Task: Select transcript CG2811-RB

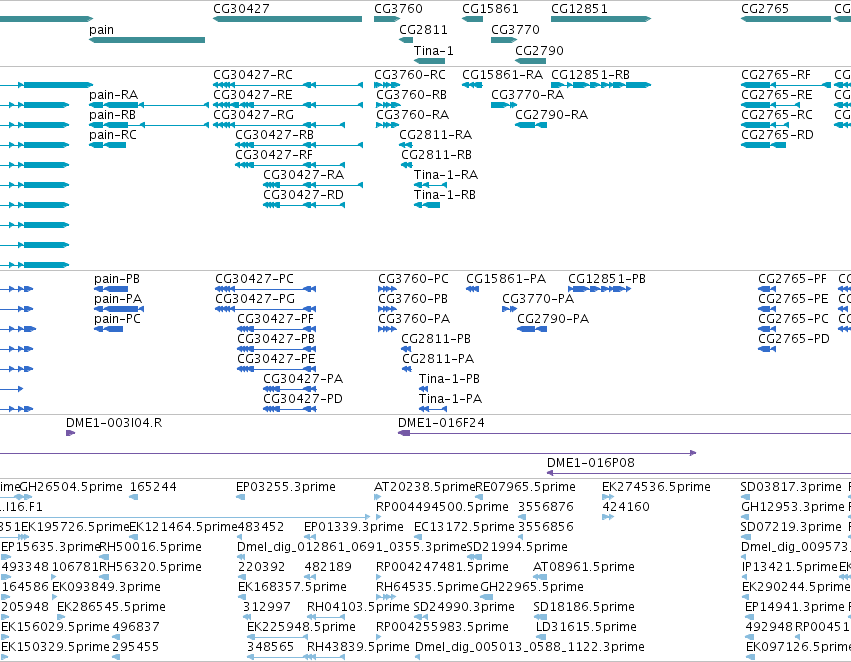Action: [436, 155]
